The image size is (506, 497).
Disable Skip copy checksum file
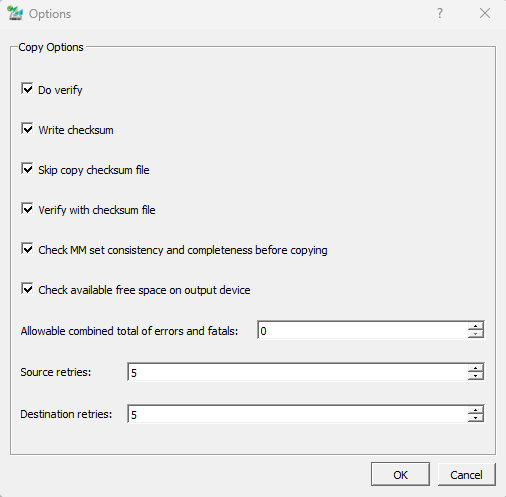(x=27, y=169)
